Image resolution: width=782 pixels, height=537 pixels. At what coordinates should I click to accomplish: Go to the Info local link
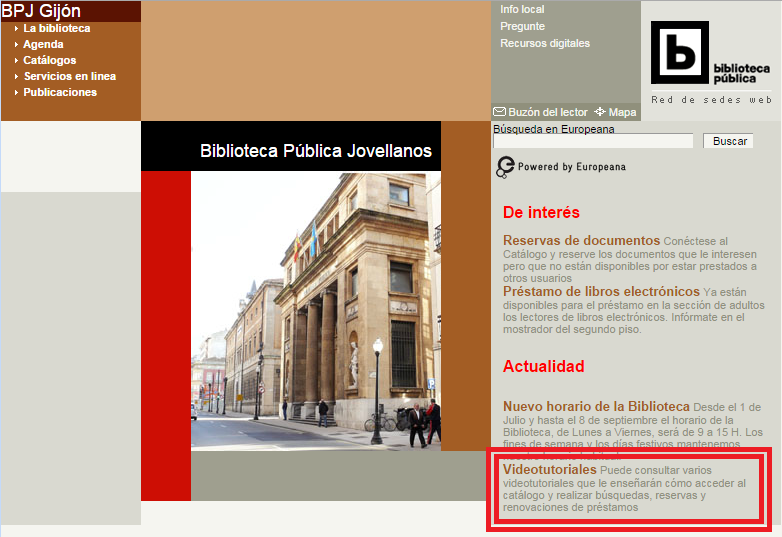[522, 10]
